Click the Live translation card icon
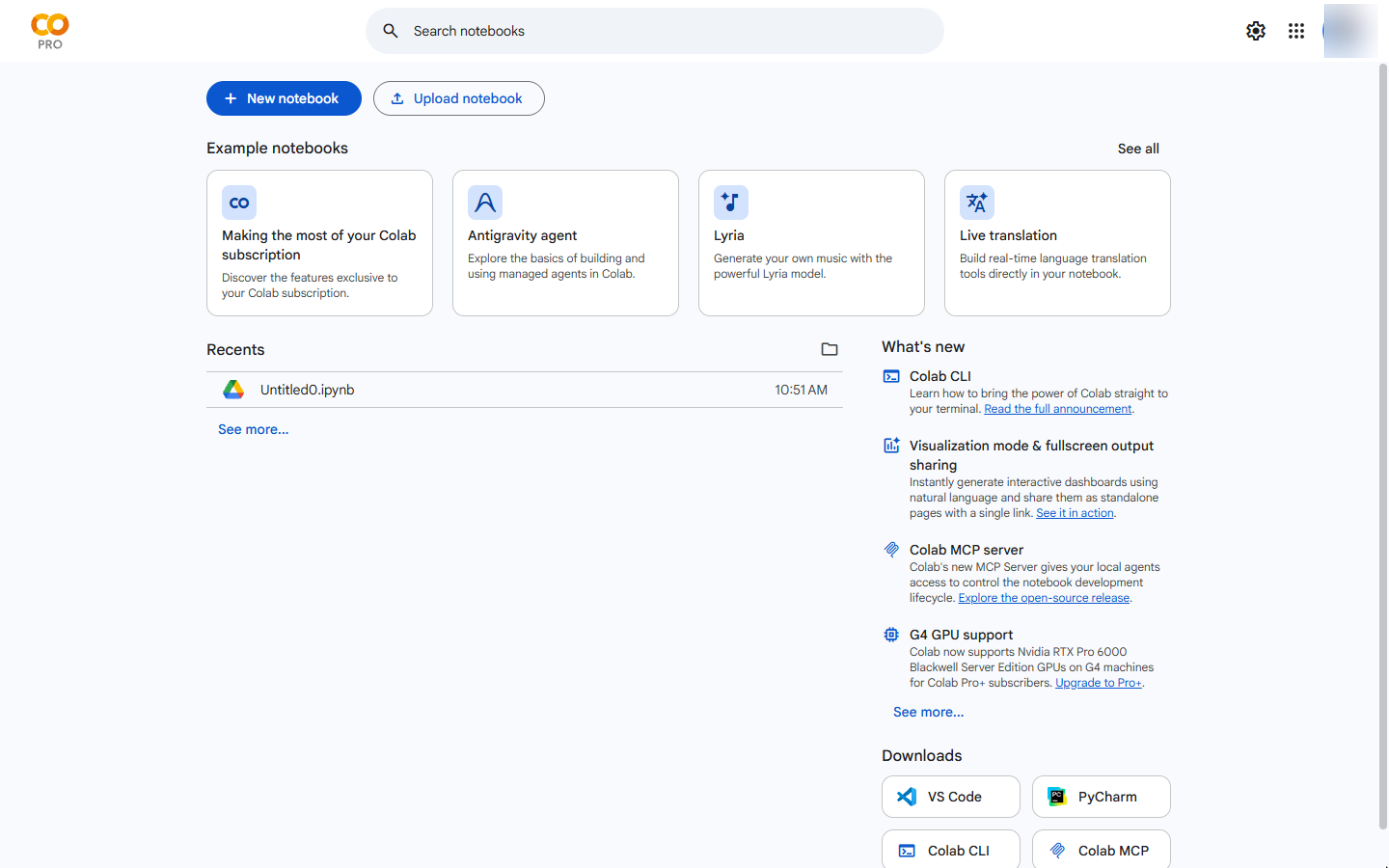This screenshot has width=1389, height=868. 977,203
